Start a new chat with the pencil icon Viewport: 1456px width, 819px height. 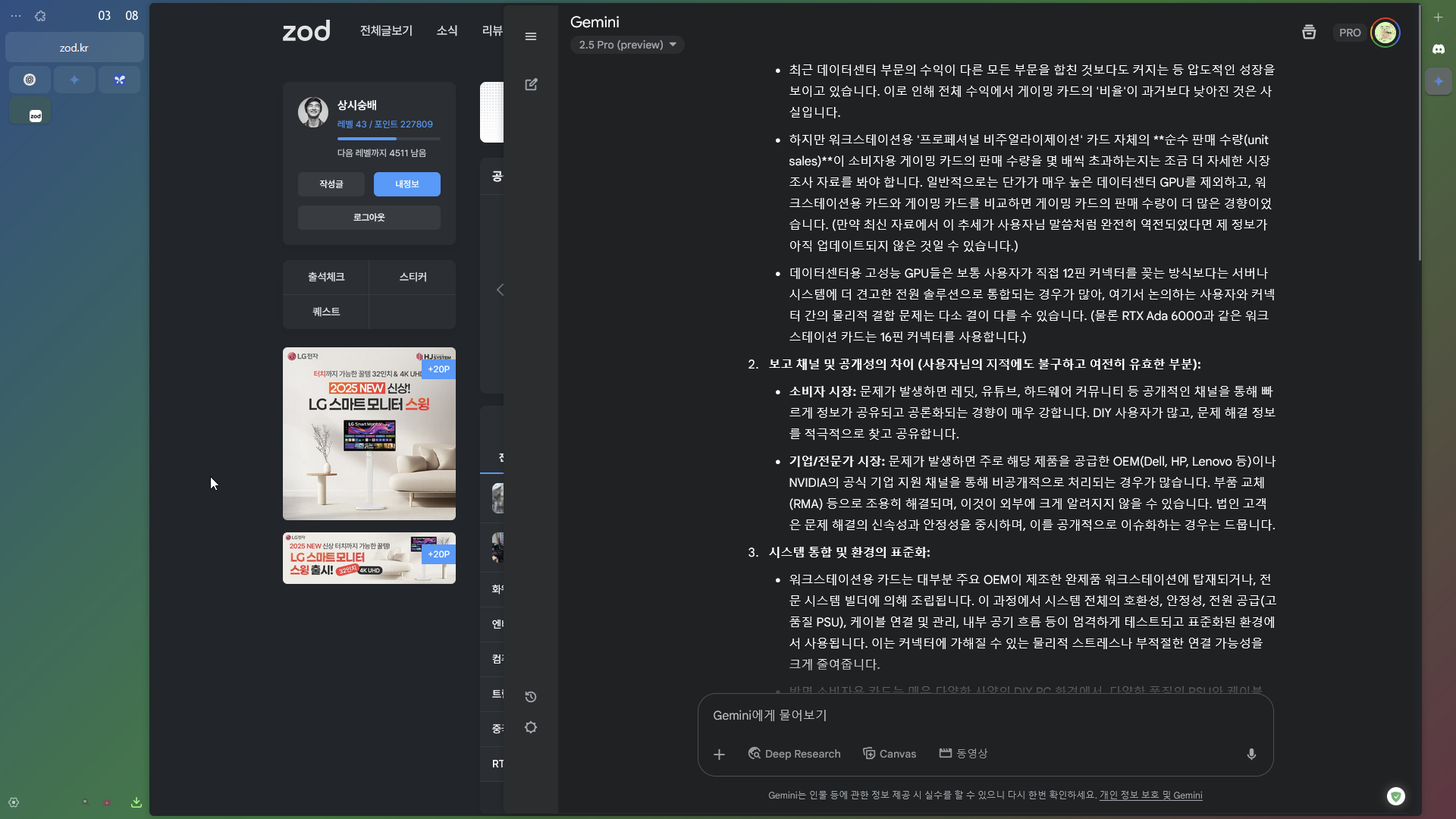(x=531, y=84)
